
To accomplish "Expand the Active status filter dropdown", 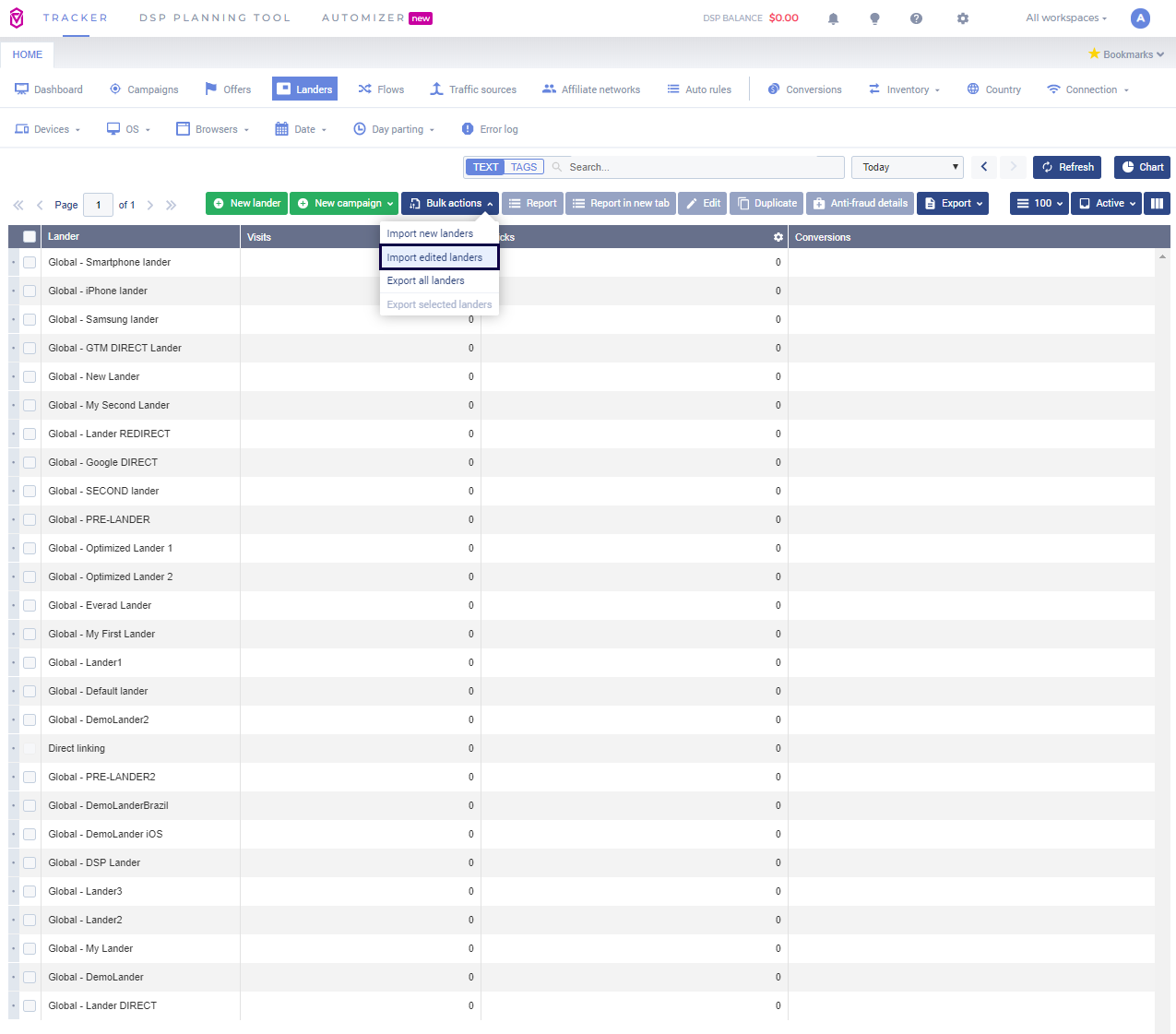I will click(x=1107, y=204).
